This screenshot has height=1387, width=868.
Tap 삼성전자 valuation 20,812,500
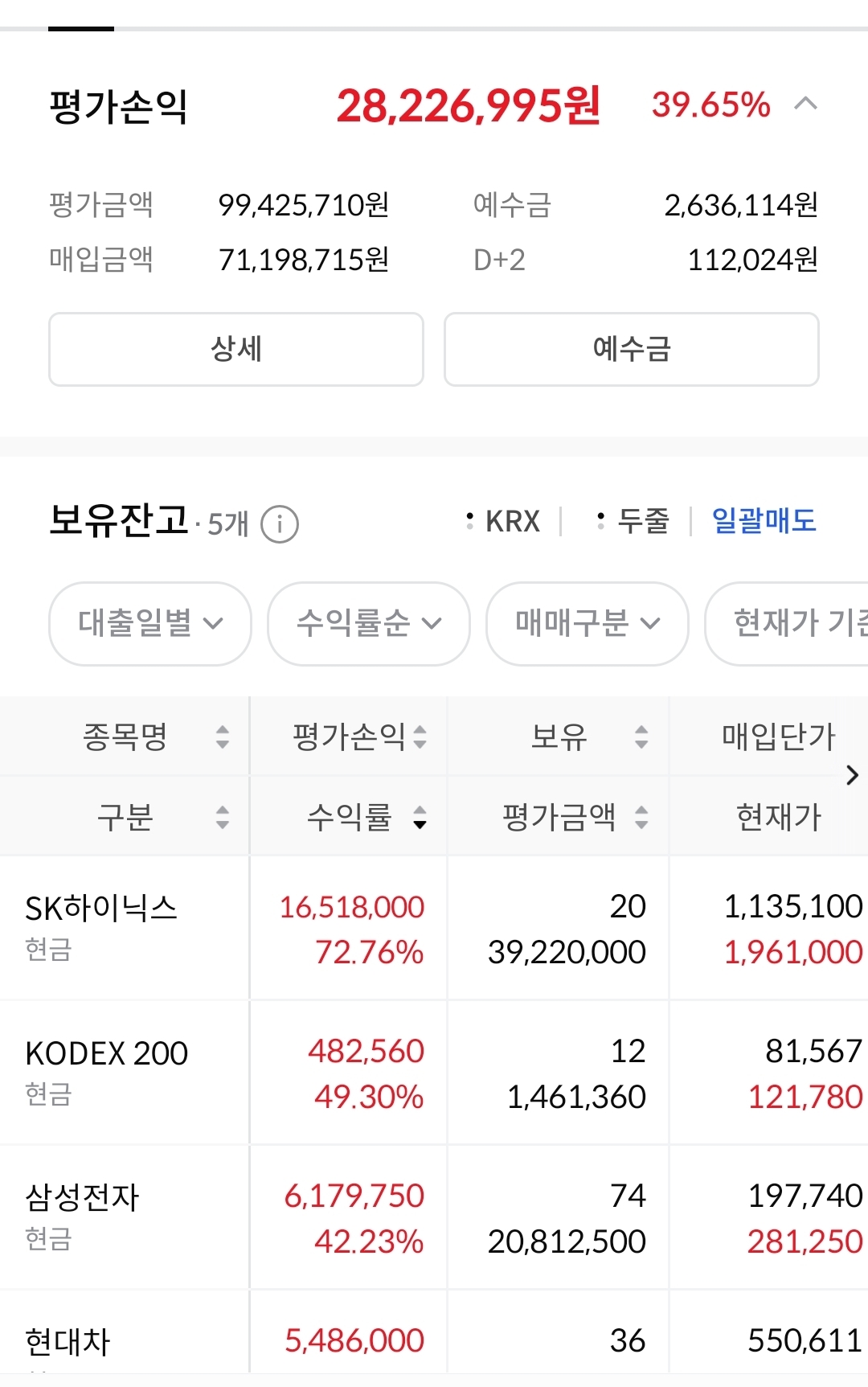[567, 1241]
